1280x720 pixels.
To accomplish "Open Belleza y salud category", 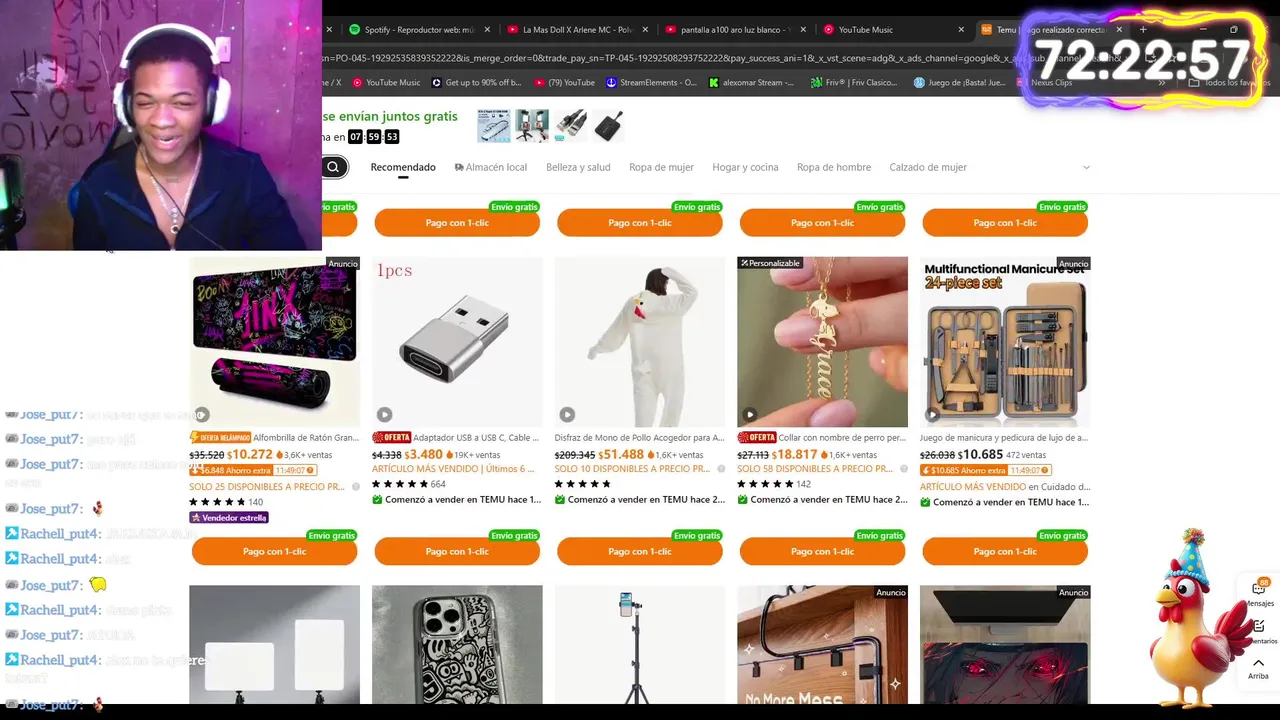I will pos(578,167).
